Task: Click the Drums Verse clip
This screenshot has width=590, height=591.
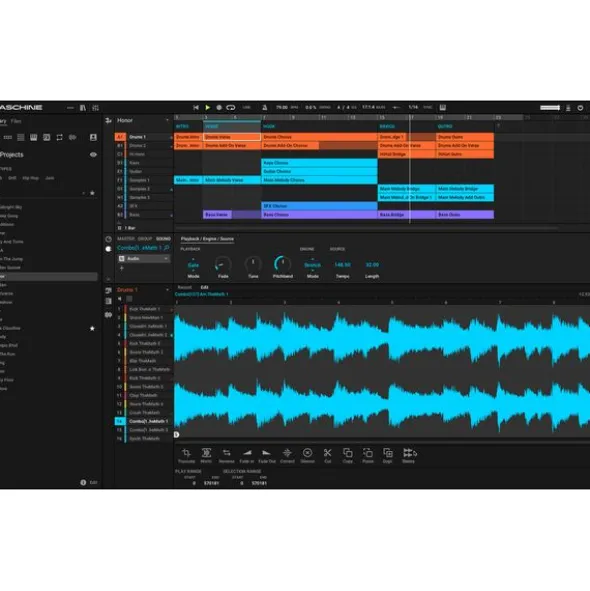Action: [232, 137]
